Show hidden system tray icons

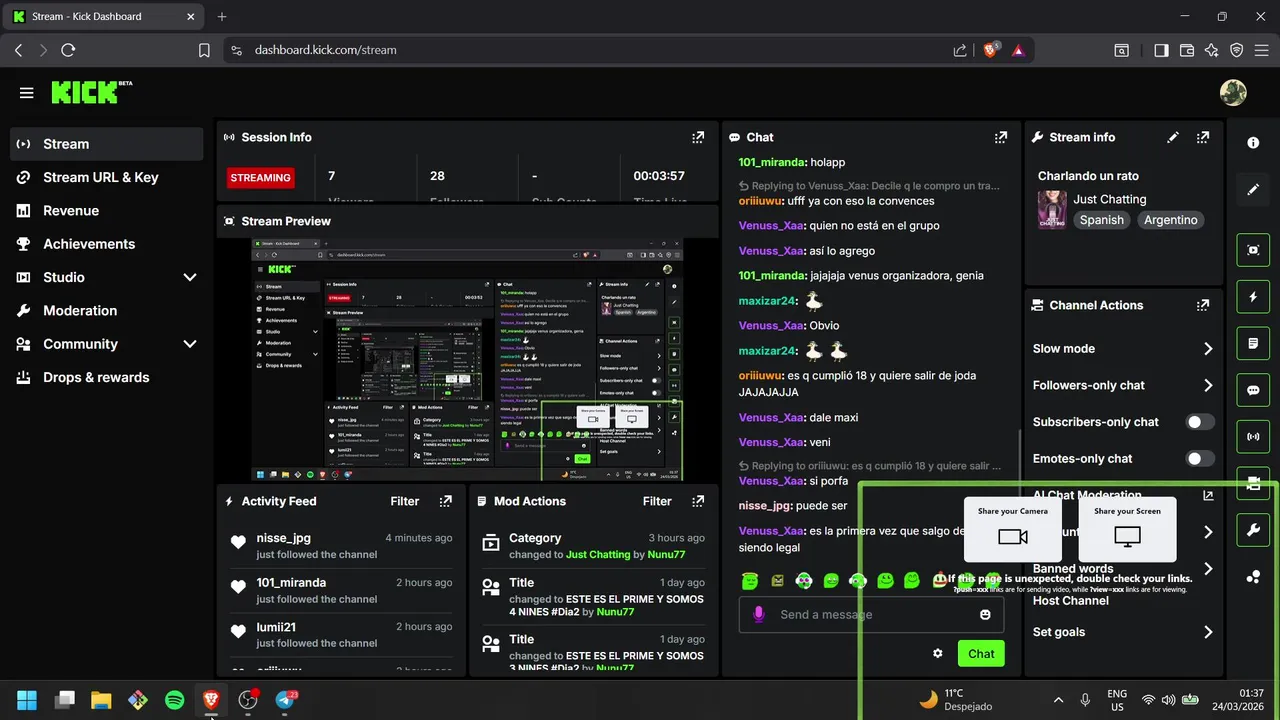(x=1058, y=700)
